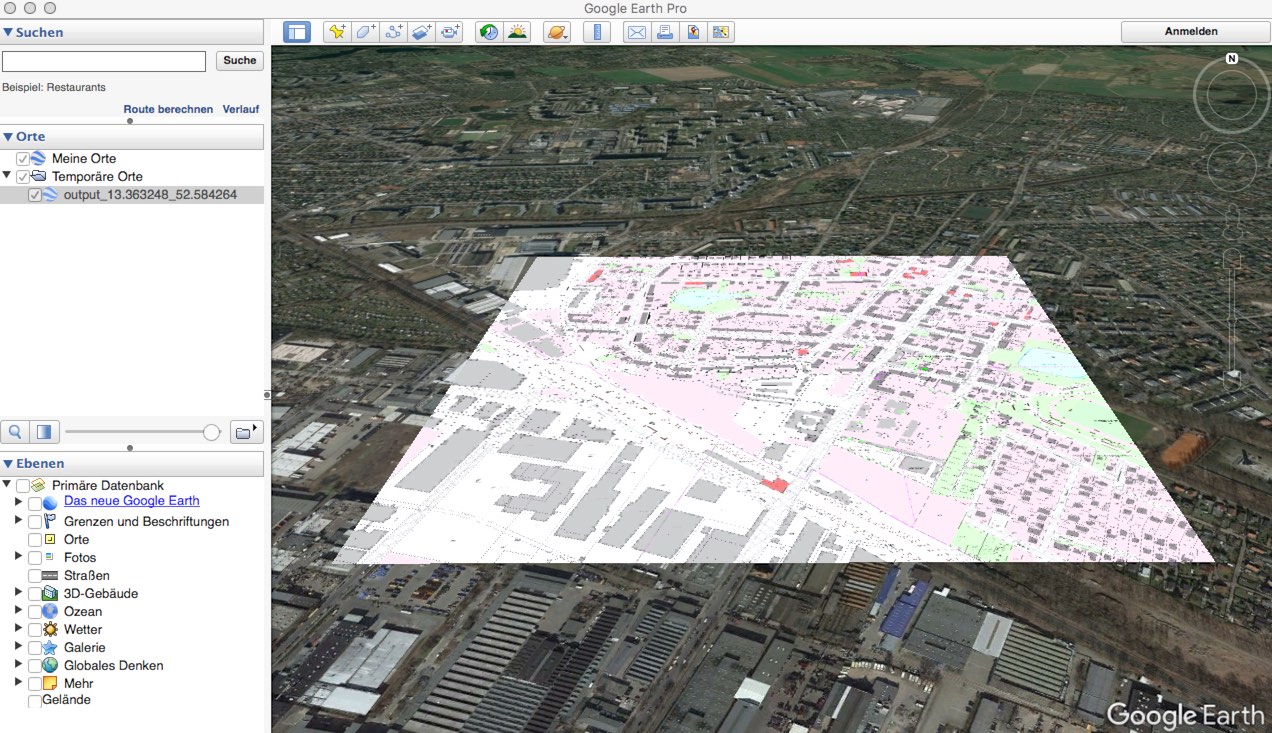Collapse the Ebenen panel header

point(8,464)
